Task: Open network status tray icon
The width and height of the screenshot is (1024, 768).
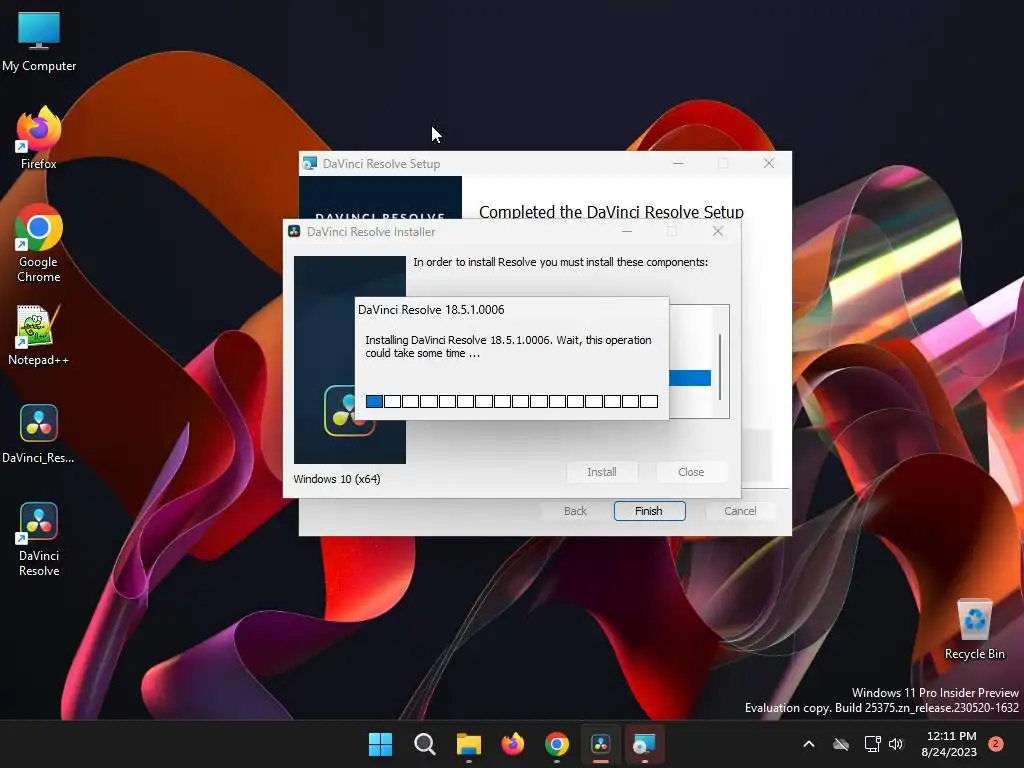Action: 872,744
